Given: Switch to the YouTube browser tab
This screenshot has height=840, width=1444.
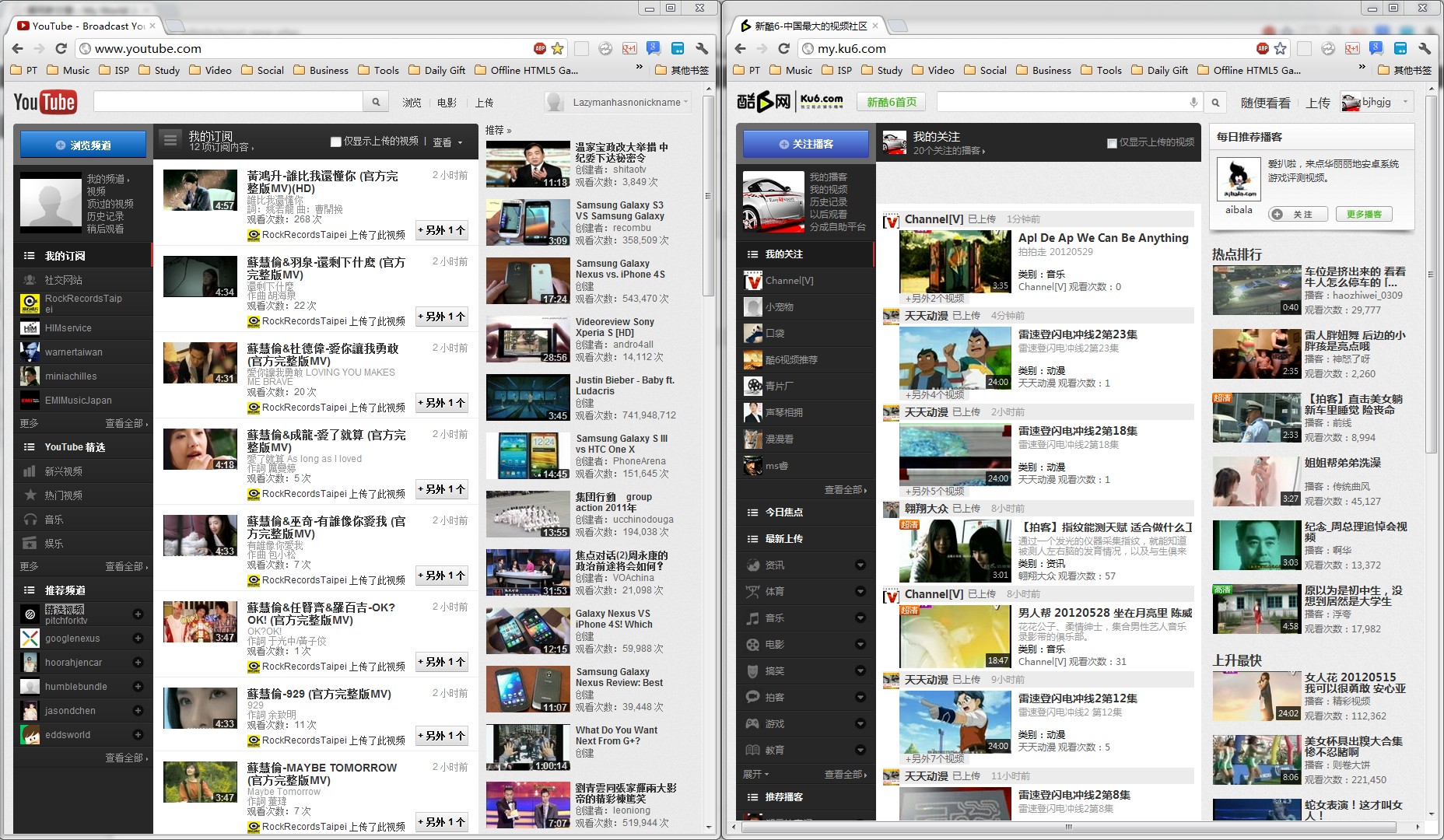Looking at the screenshot, I should pos(86,26).
